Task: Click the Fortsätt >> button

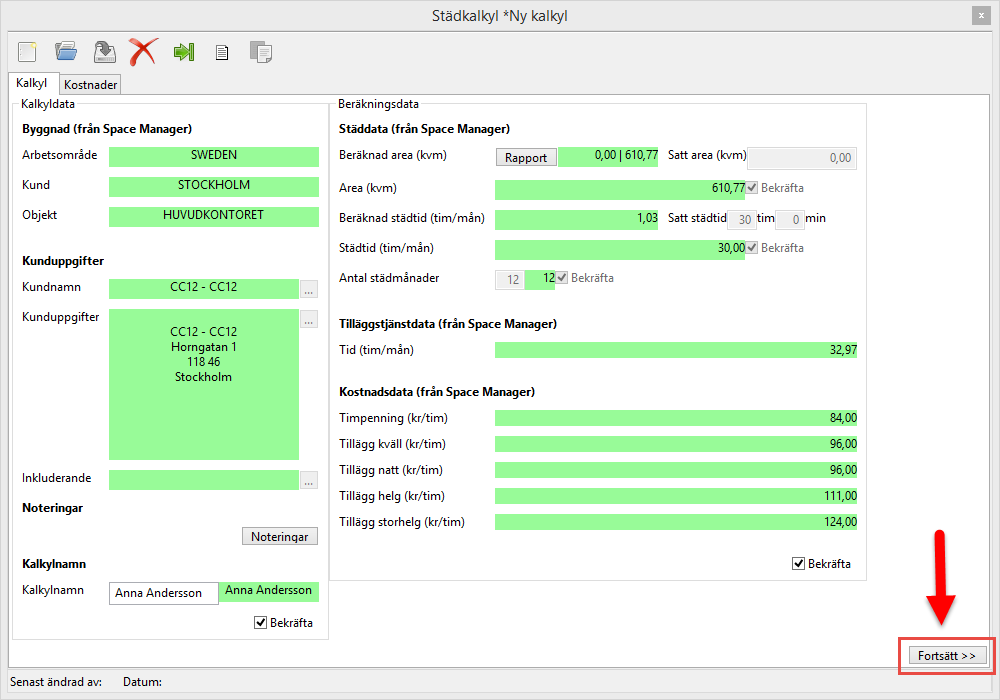Action: pos(947,656)
